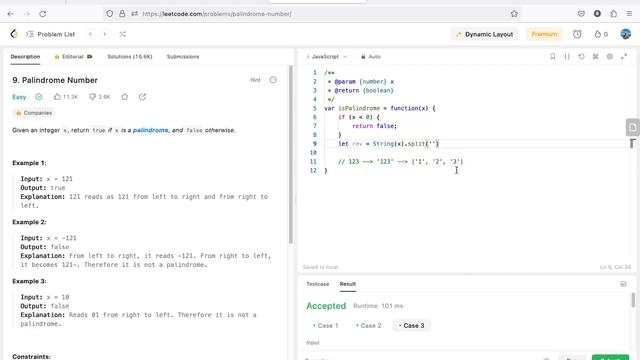Open the JavaScript language dropdown

click(x=327, y=57)
